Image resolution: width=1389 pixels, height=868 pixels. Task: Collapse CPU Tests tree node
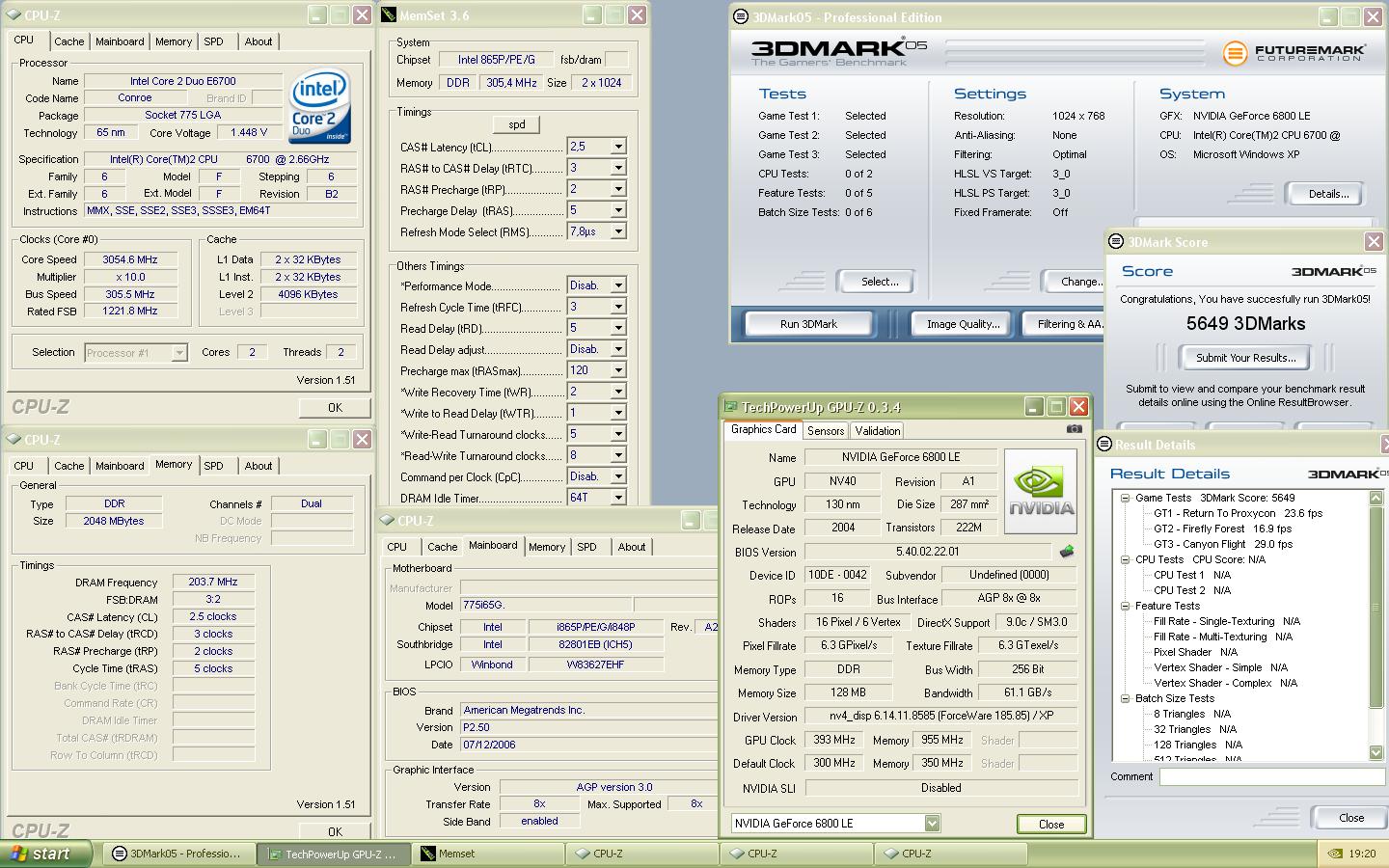point(1125,559)
